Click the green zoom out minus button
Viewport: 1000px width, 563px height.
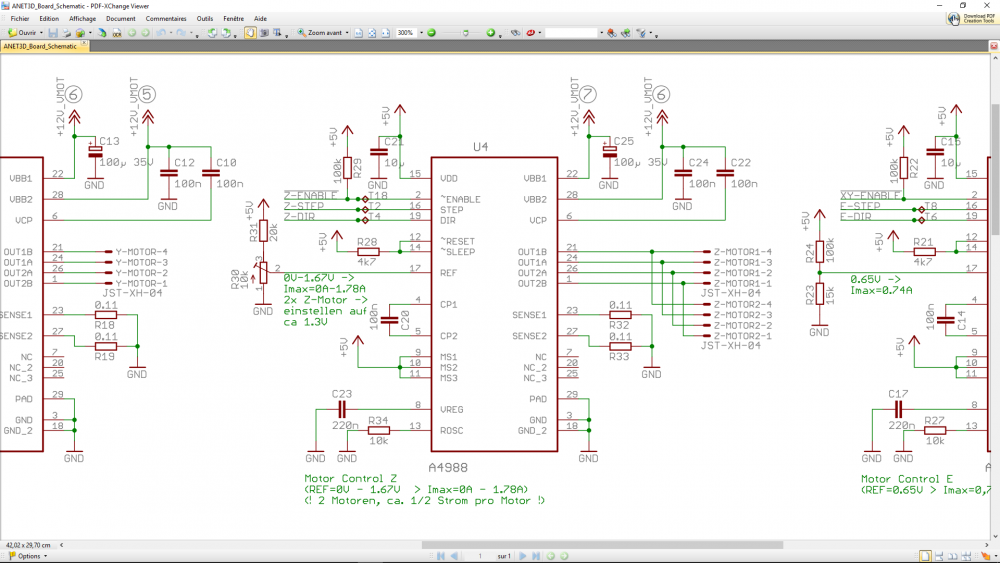[431, 33]
